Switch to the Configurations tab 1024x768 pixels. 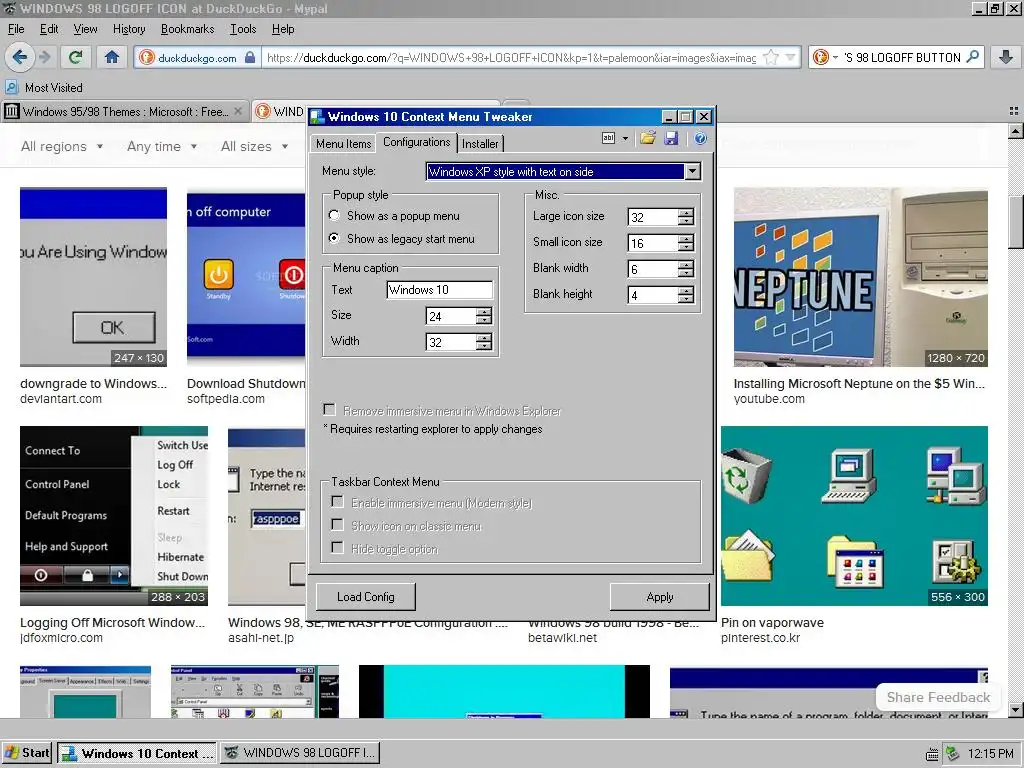tap(417, 142)
